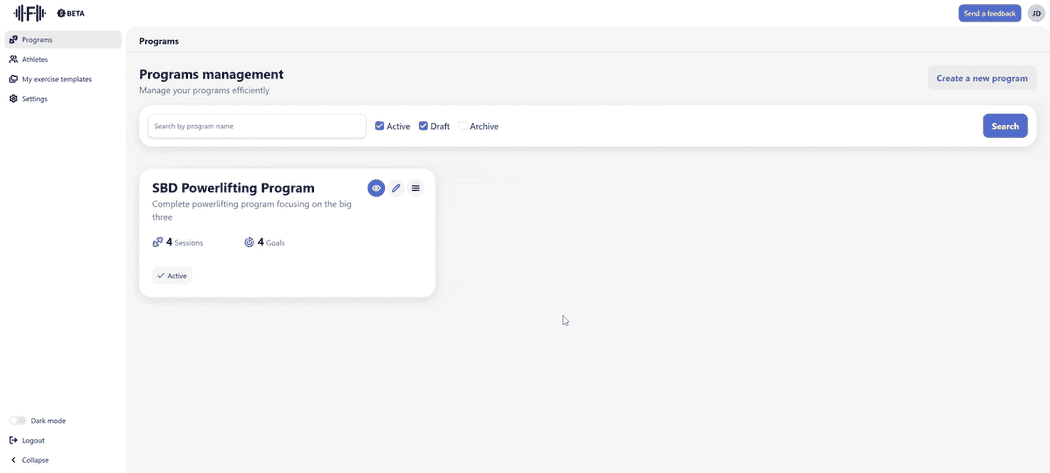Viewport: 1050px width, 473px height.
Task: Click the pencil edit icon on program card
Action: 396,188
